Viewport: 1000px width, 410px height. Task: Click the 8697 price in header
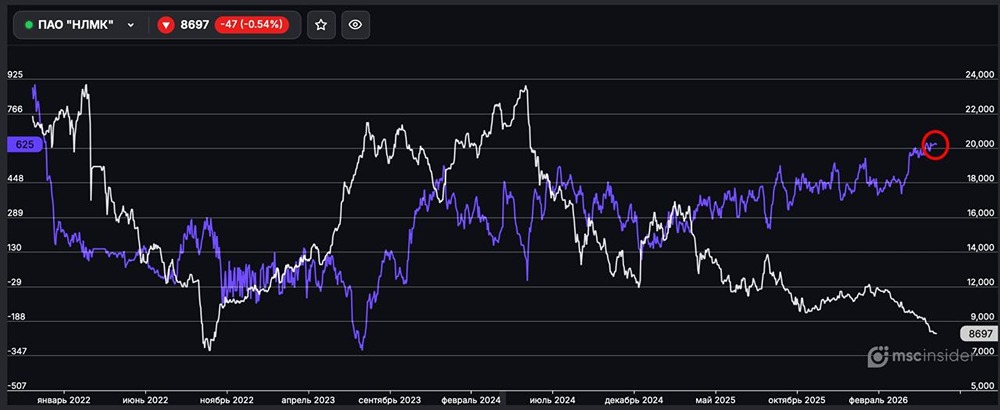195,25
